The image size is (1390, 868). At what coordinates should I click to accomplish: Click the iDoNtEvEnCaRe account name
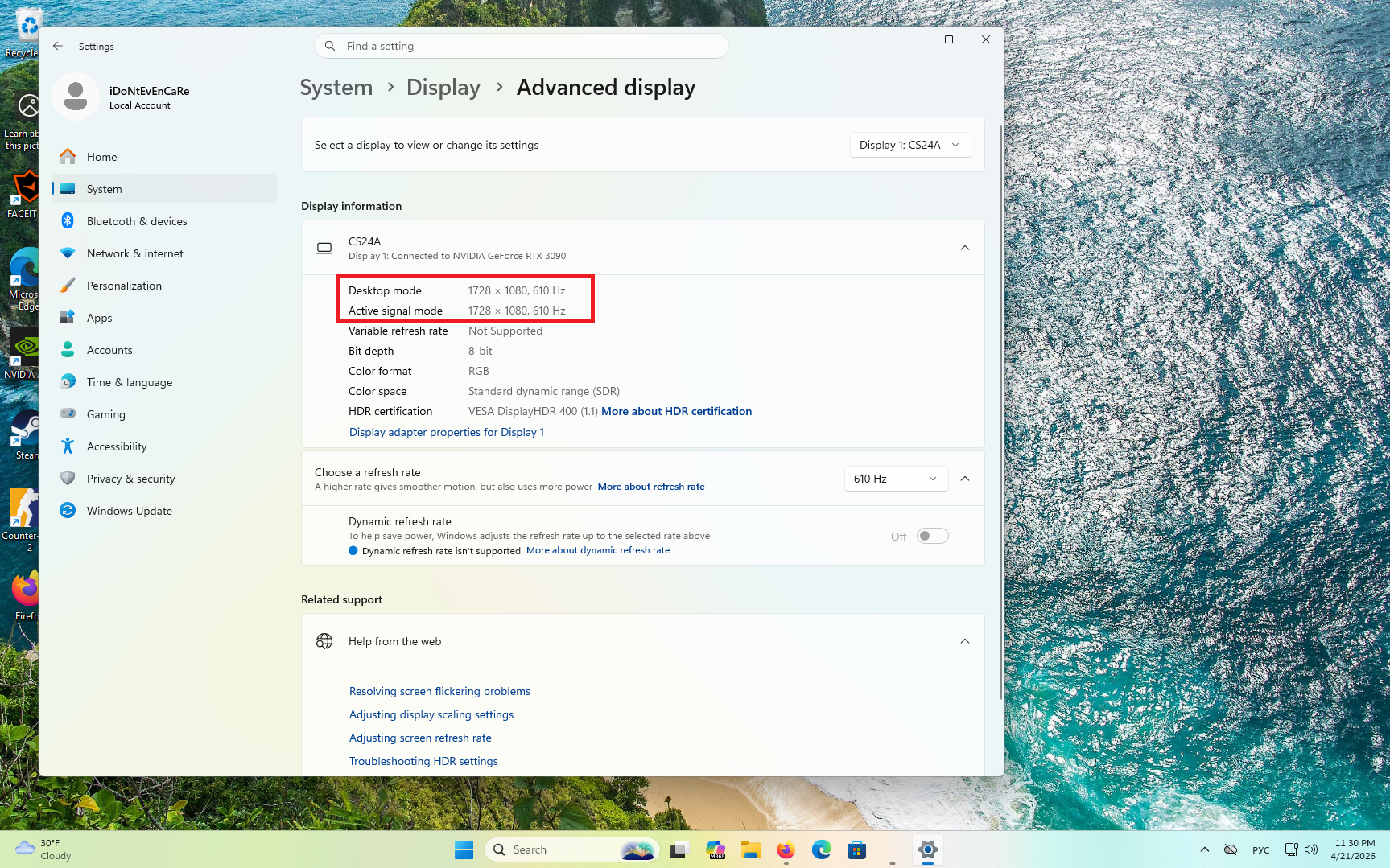(x=150, y=91)
